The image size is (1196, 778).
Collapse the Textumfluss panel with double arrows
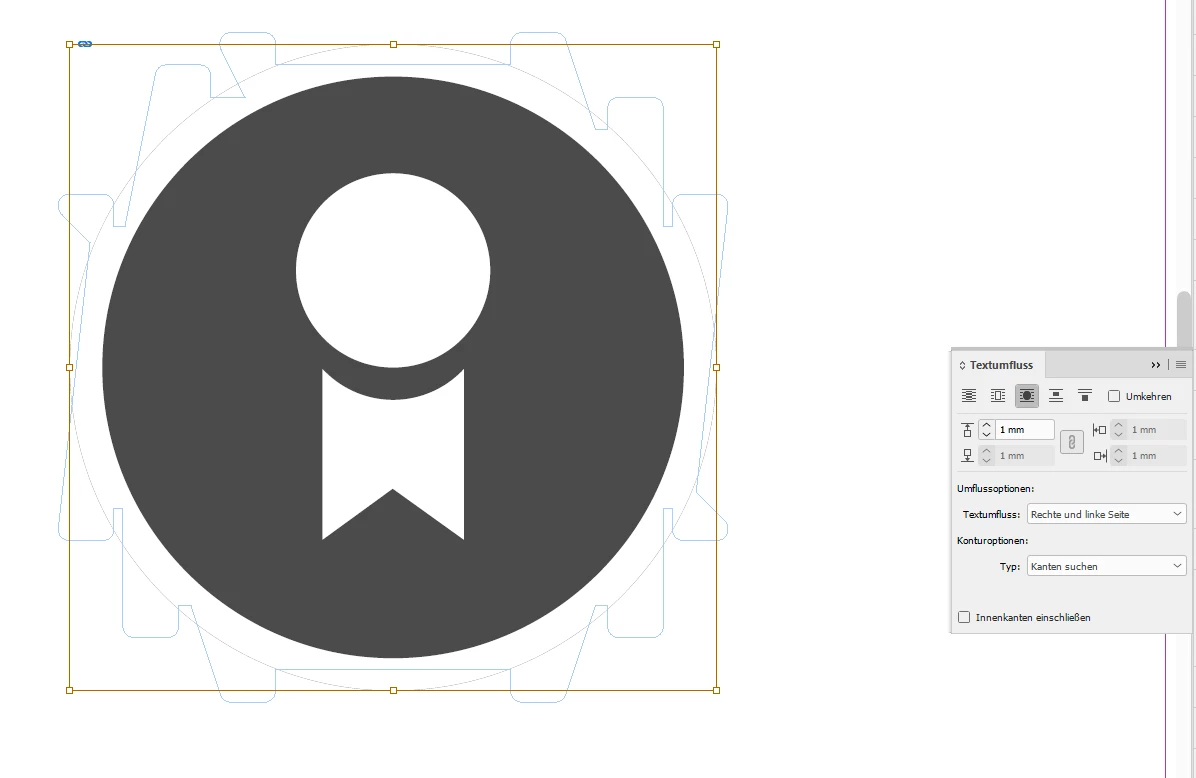click(1156, 365)
